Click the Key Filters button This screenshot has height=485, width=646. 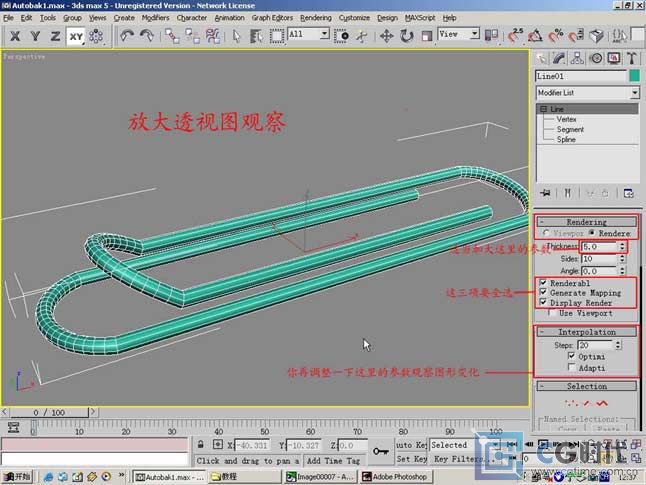[x=464, y=459]
